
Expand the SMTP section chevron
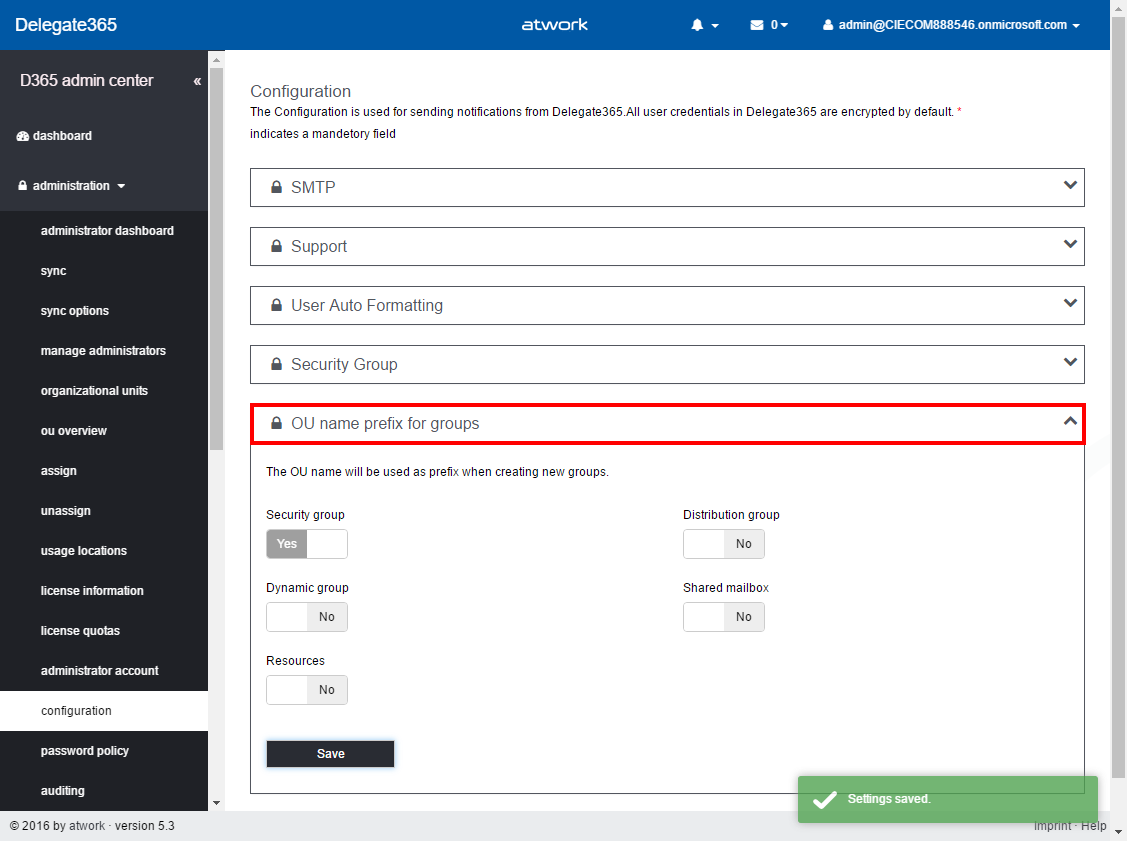click(x=1070, y=186)
